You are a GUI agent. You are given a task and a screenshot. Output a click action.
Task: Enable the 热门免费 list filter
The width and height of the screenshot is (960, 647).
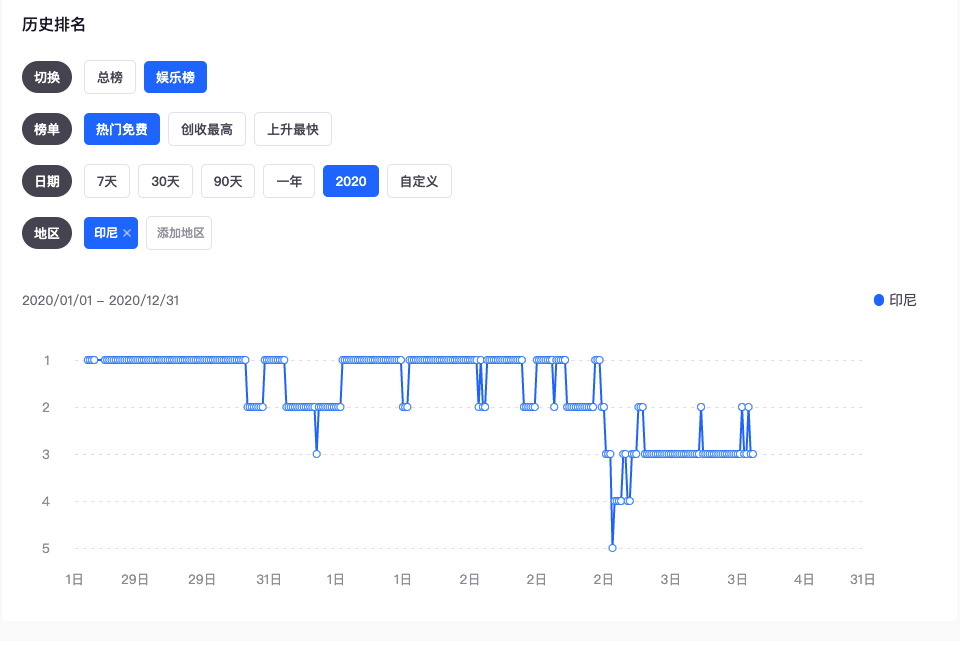121,128
